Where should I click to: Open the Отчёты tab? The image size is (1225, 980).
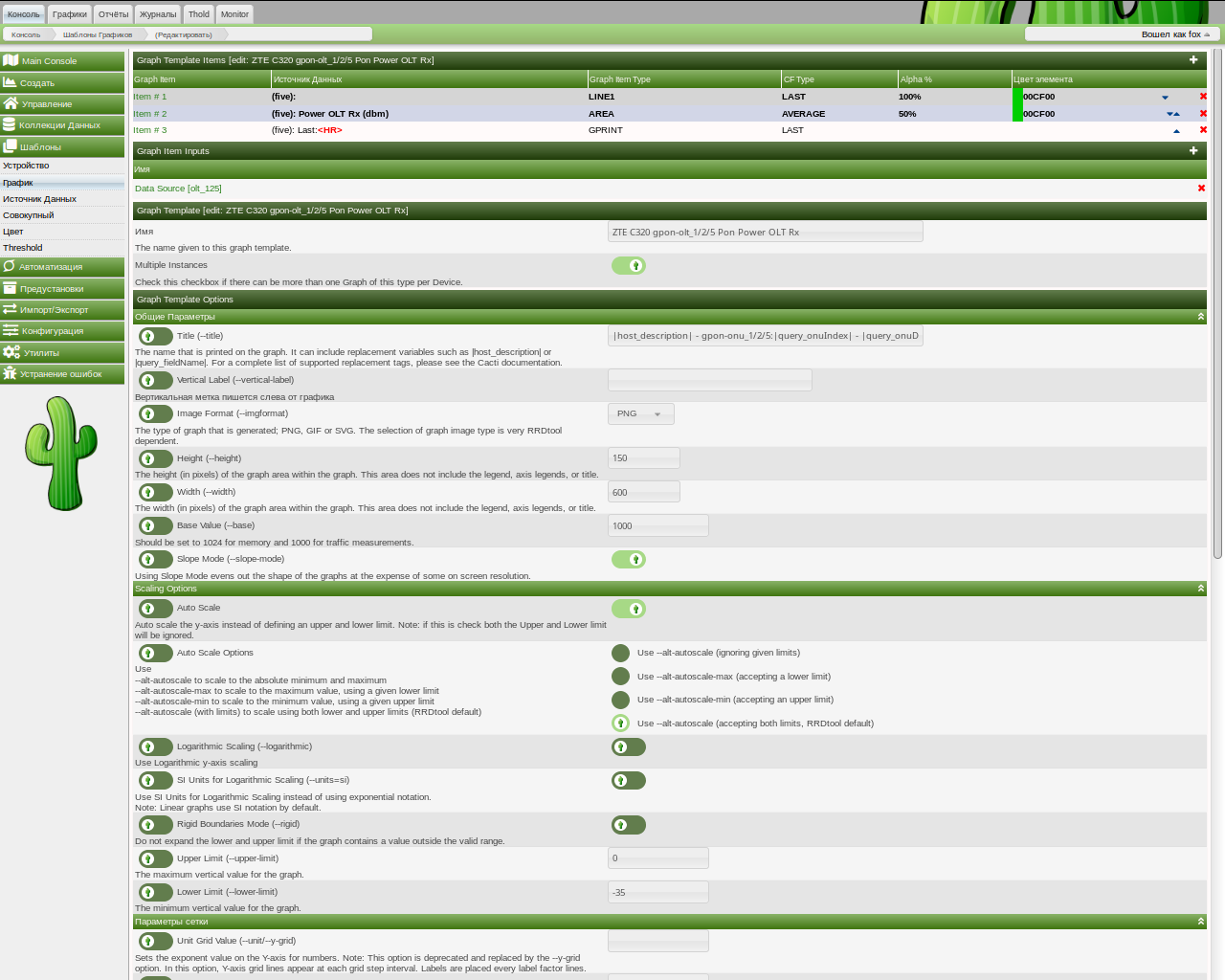point(114,13)
